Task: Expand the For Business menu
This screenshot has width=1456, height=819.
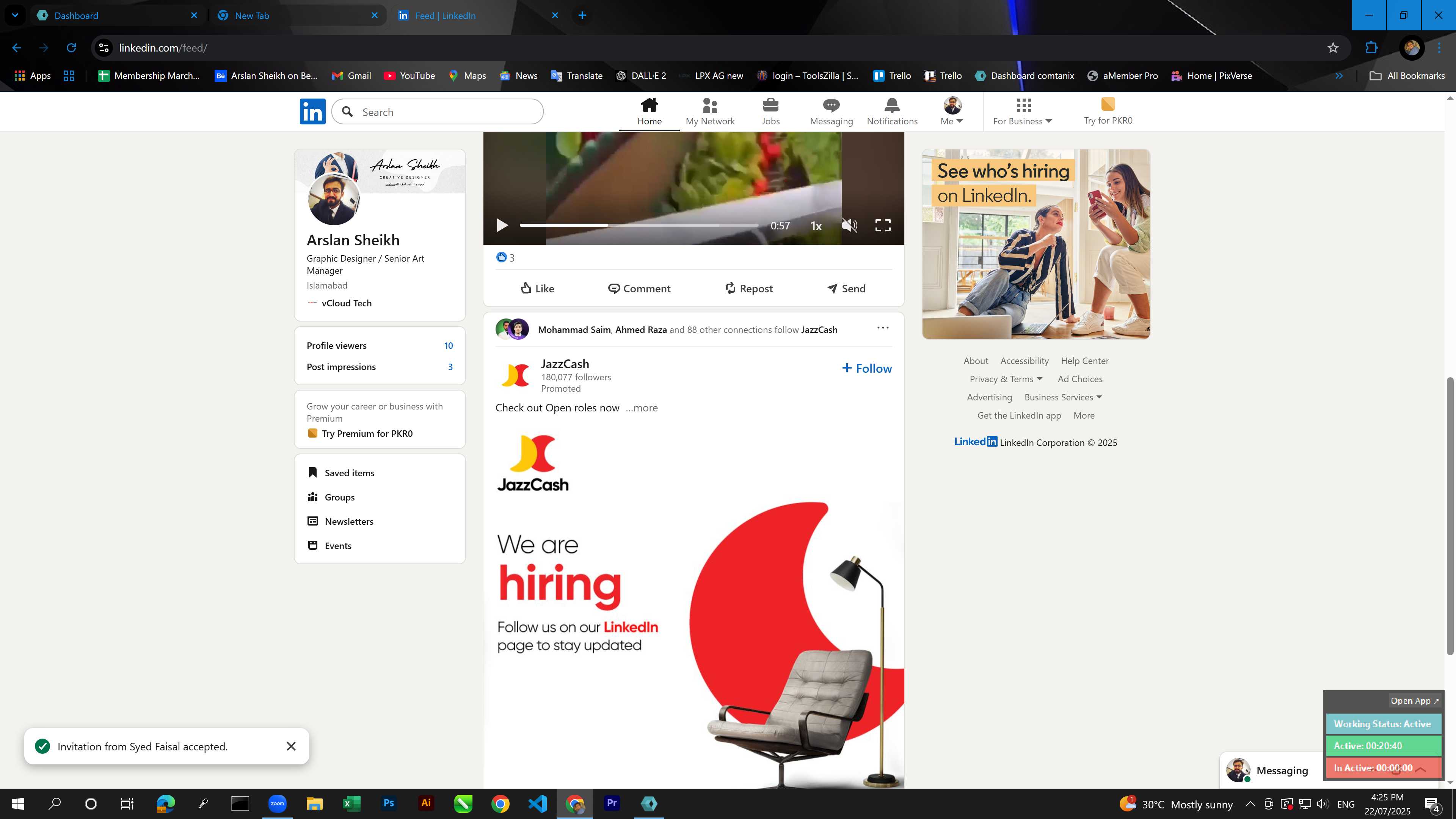Action: (x=1023, y=111)
